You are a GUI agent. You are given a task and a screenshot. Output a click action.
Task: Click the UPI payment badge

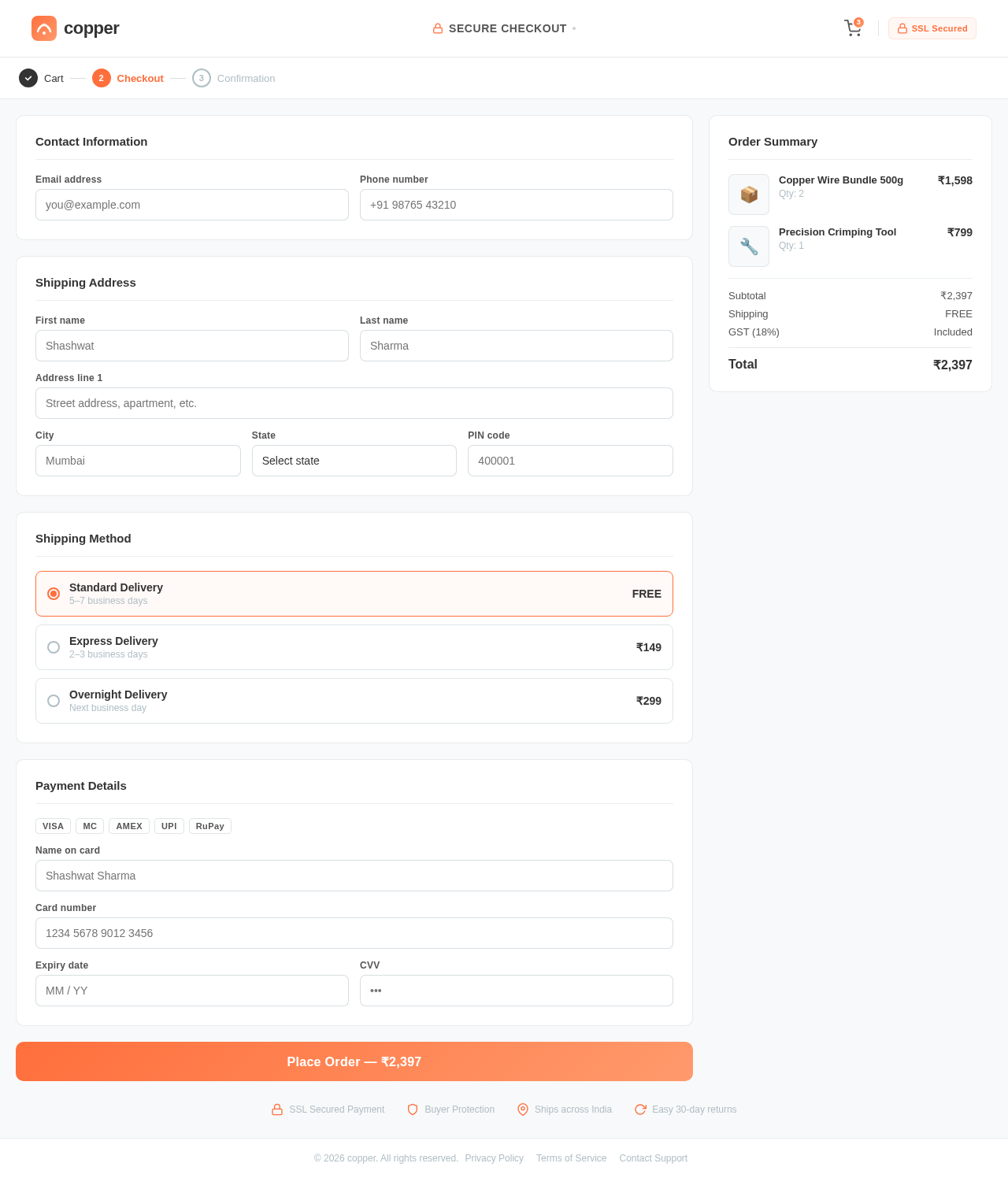pyautogui.click(x=169, y=826)
